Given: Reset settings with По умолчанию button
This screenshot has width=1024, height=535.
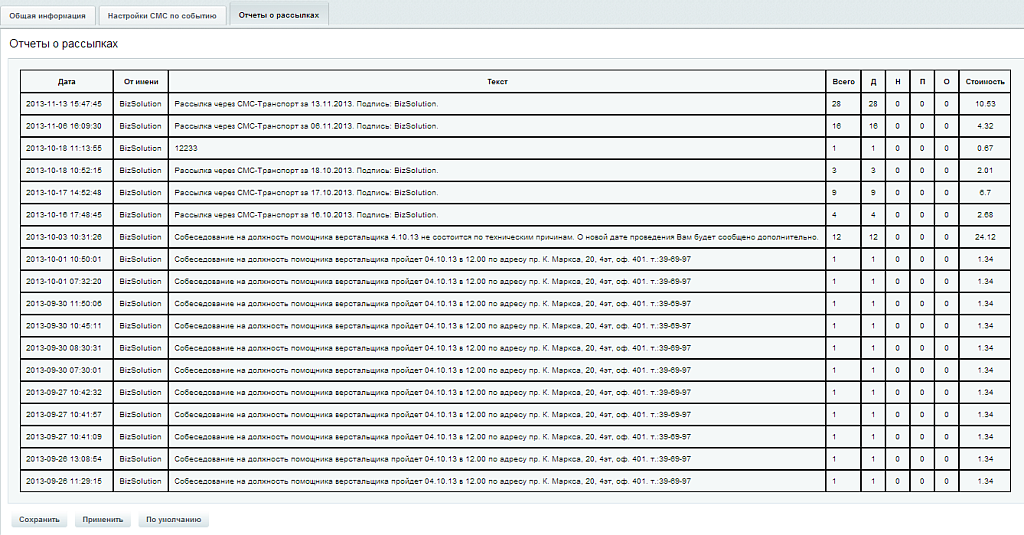Looking at the screenshot, I should pyautogui.click(x=173, y=520).
